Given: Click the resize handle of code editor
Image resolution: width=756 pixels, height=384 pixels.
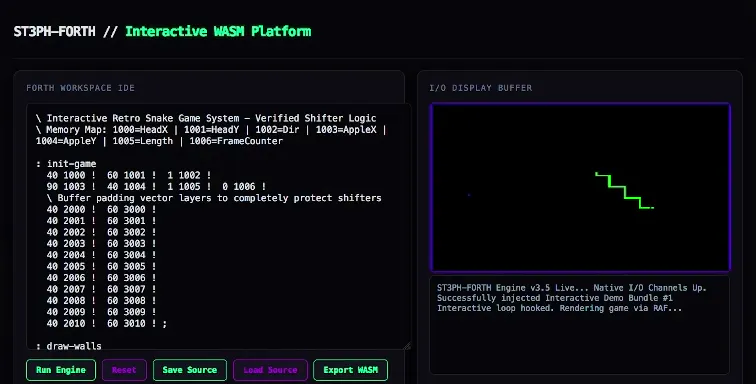Looking at the screenshot, I should (407, 345).
